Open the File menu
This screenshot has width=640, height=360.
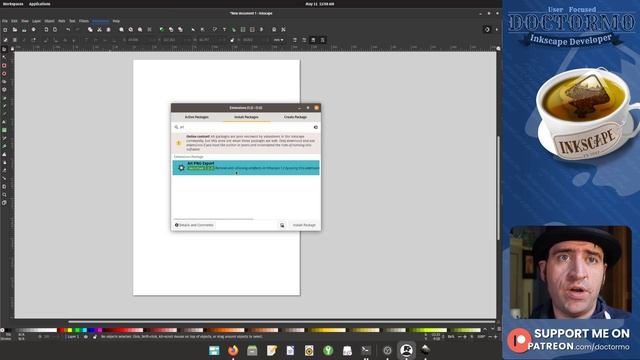click(x=4, y=21)
